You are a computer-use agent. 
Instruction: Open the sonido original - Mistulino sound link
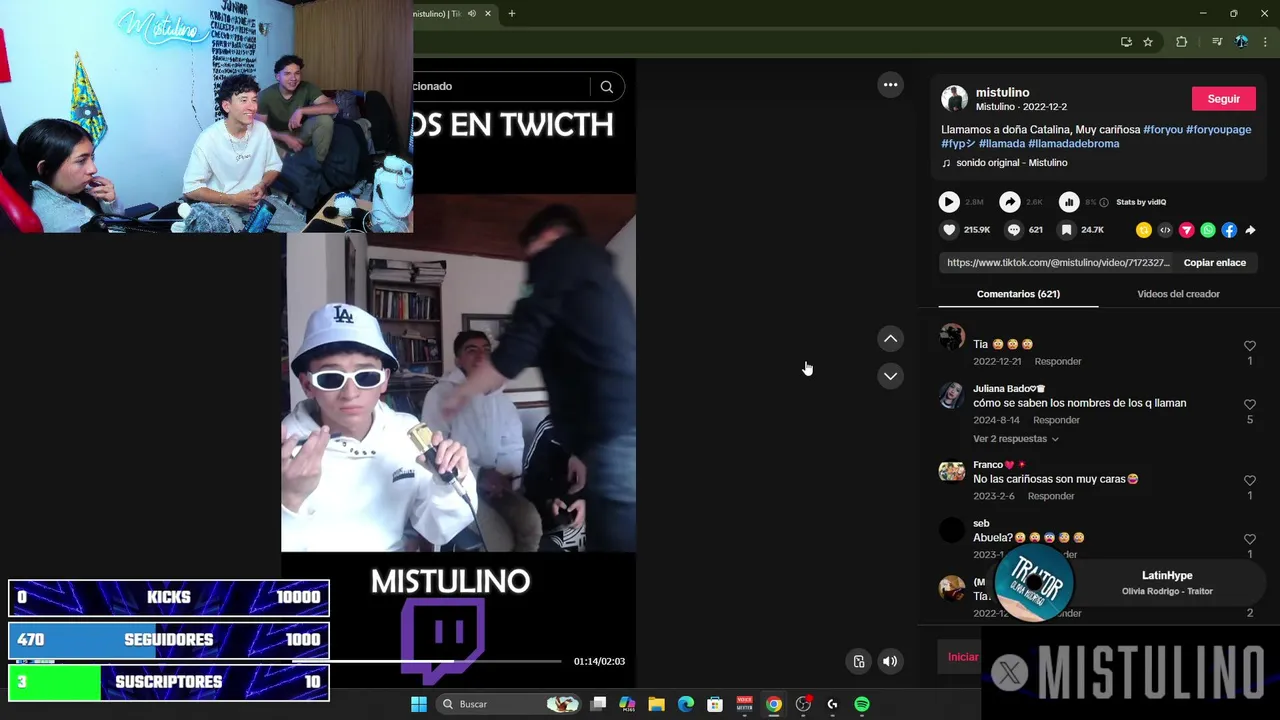1011,163
